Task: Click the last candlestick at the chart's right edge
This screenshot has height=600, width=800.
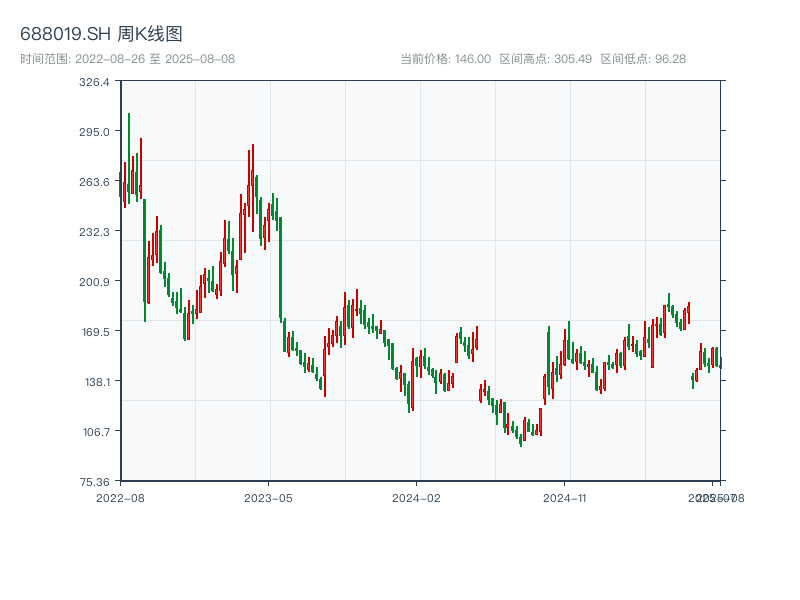Action: point(720,362)
